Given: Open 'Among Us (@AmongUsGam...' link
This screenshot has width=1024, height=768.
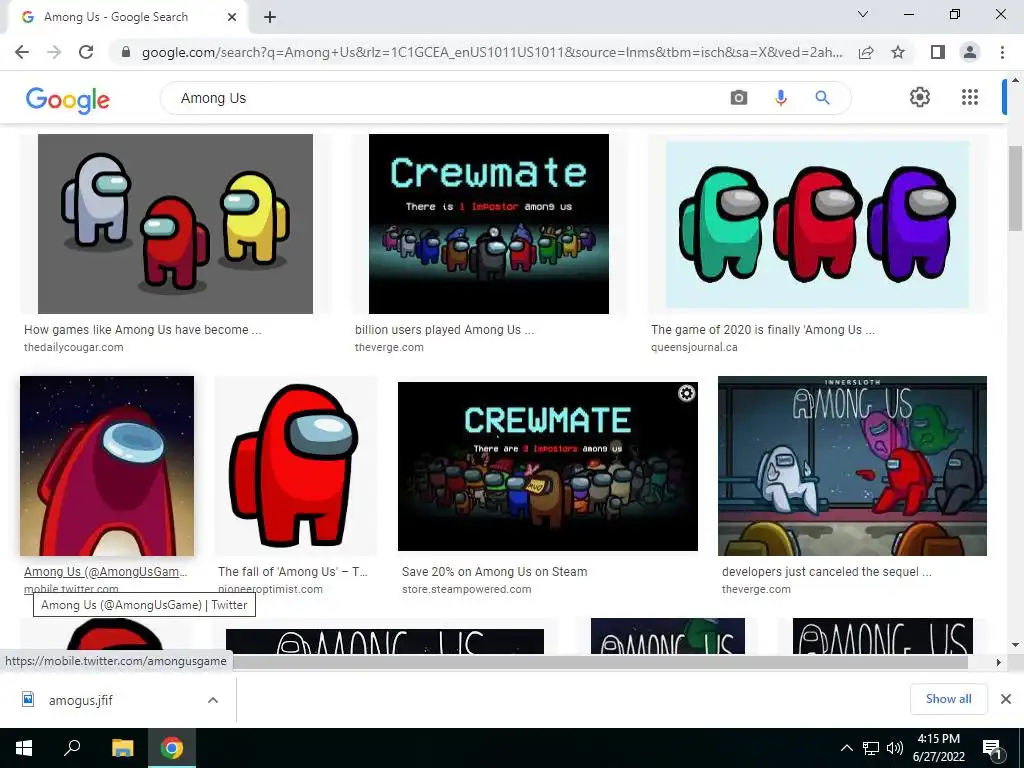Looking at the screenshot, I should 105,571.
